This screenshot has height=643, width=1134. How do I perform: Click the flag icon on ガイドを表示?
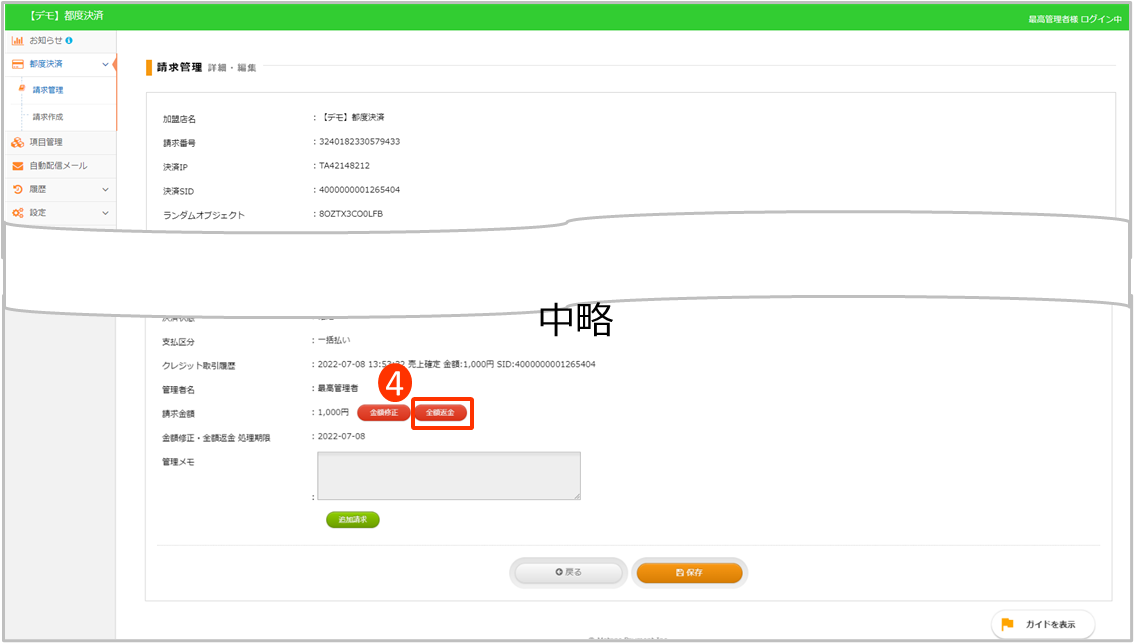coord(1007,624)
